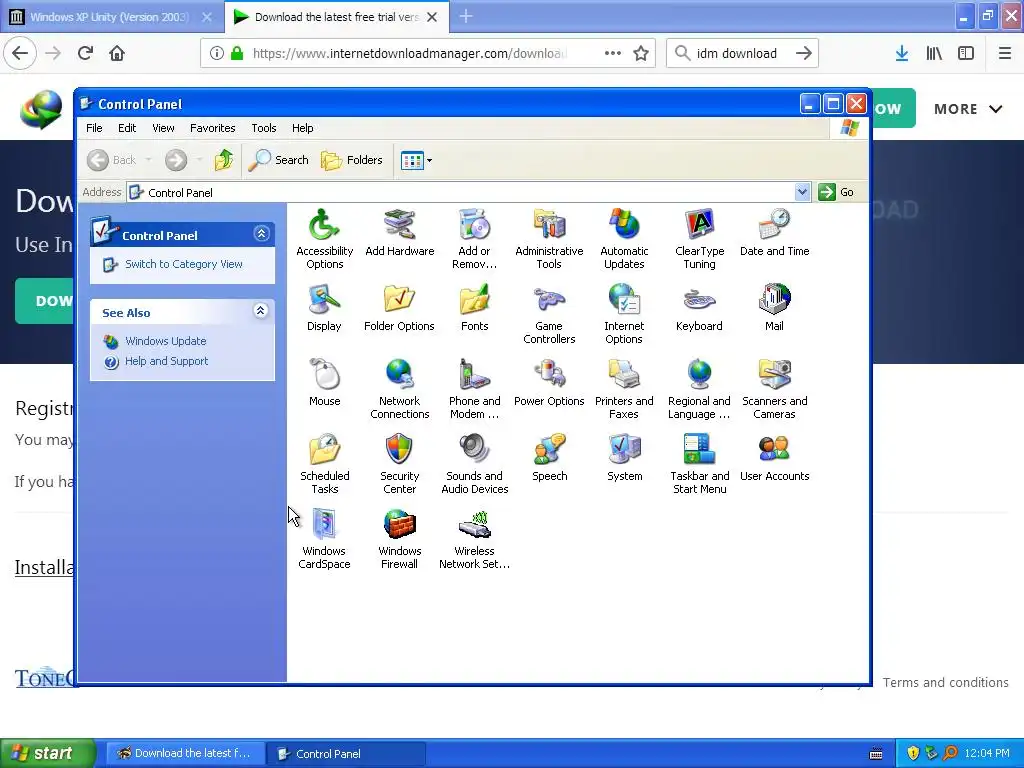
Task: Open Power Options icon
Action: pyautogui.click(x=549, y=383)
